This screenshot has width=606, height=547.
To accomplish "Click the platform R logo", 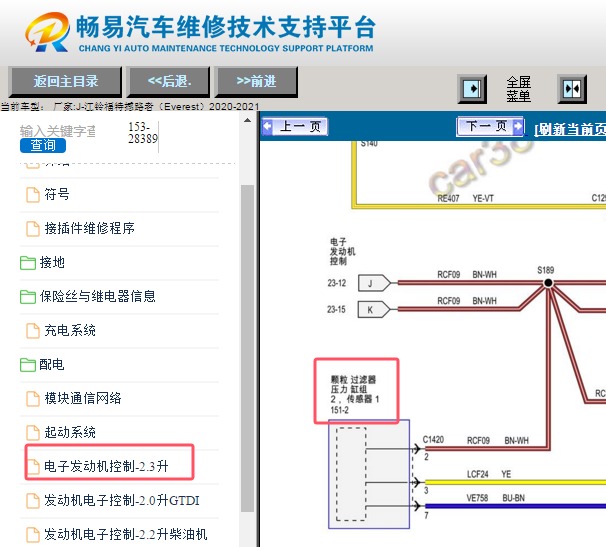I will point(48,32).
